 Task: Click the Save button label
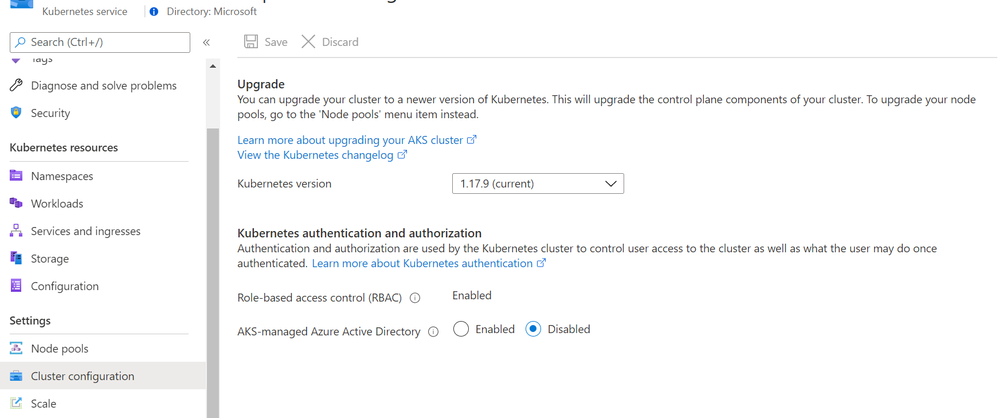pos(276,42)
